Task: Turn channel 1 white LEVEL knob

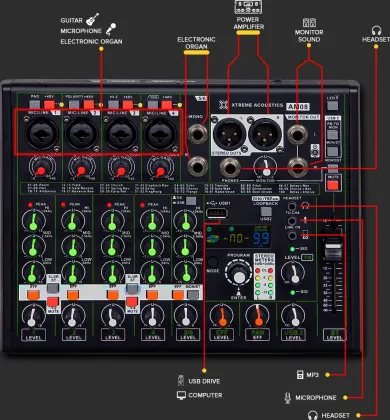Action: [32, 317]
